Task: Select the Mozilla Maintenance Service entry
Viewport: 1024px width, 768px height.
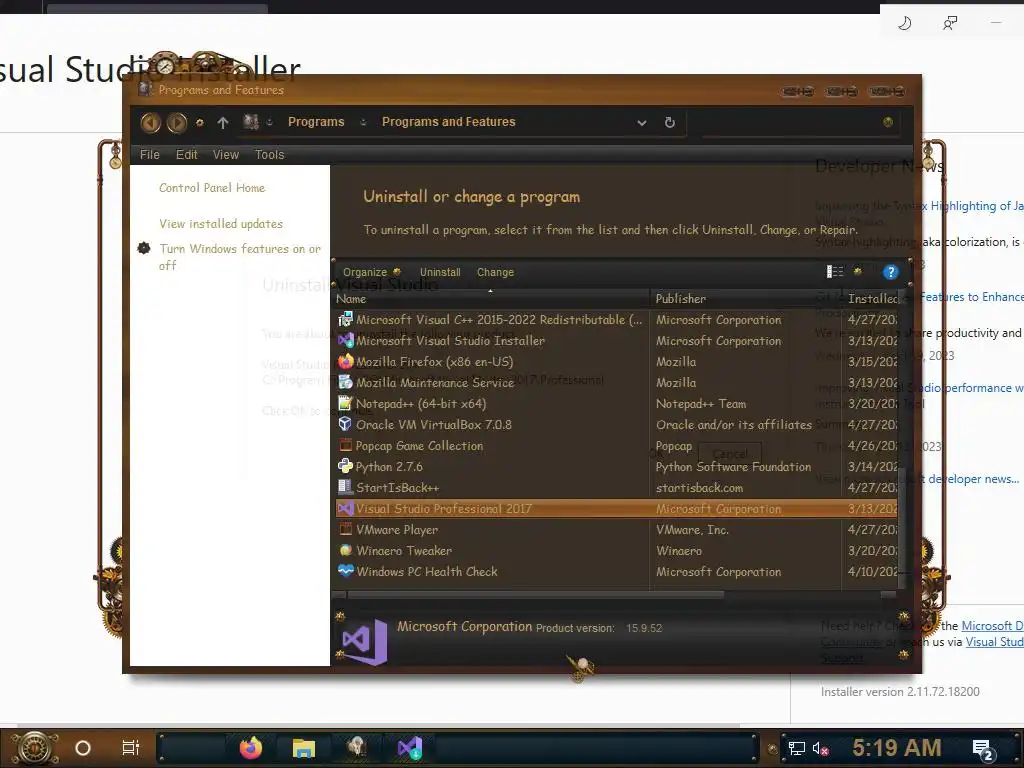Action: pyautogui.click(x=616, y=383)
